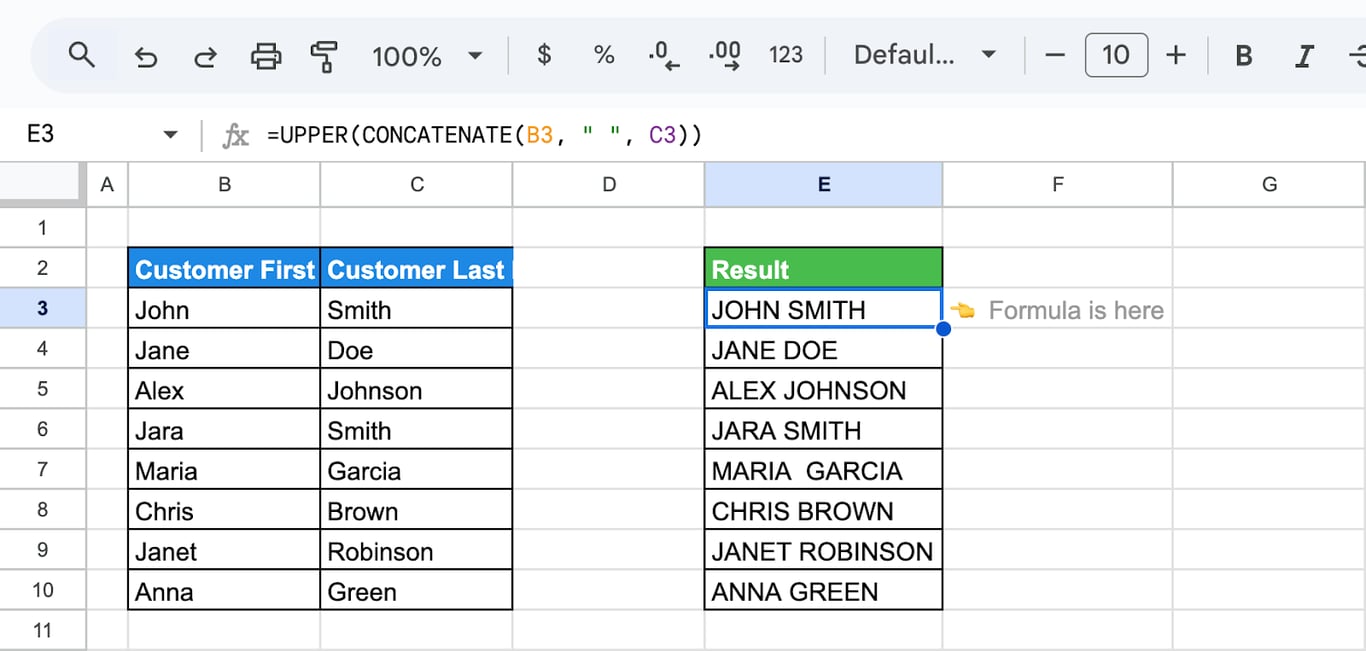Select the JANE DOE result cell

tap(823, 349)
